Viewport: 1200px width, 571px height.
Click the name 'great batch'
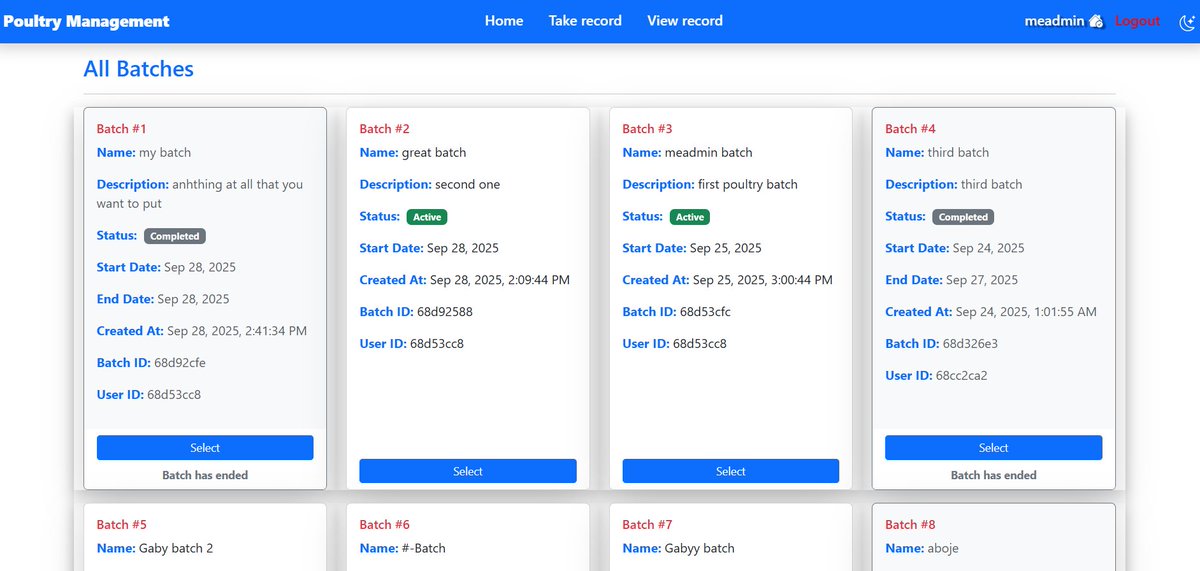[434, 153]
